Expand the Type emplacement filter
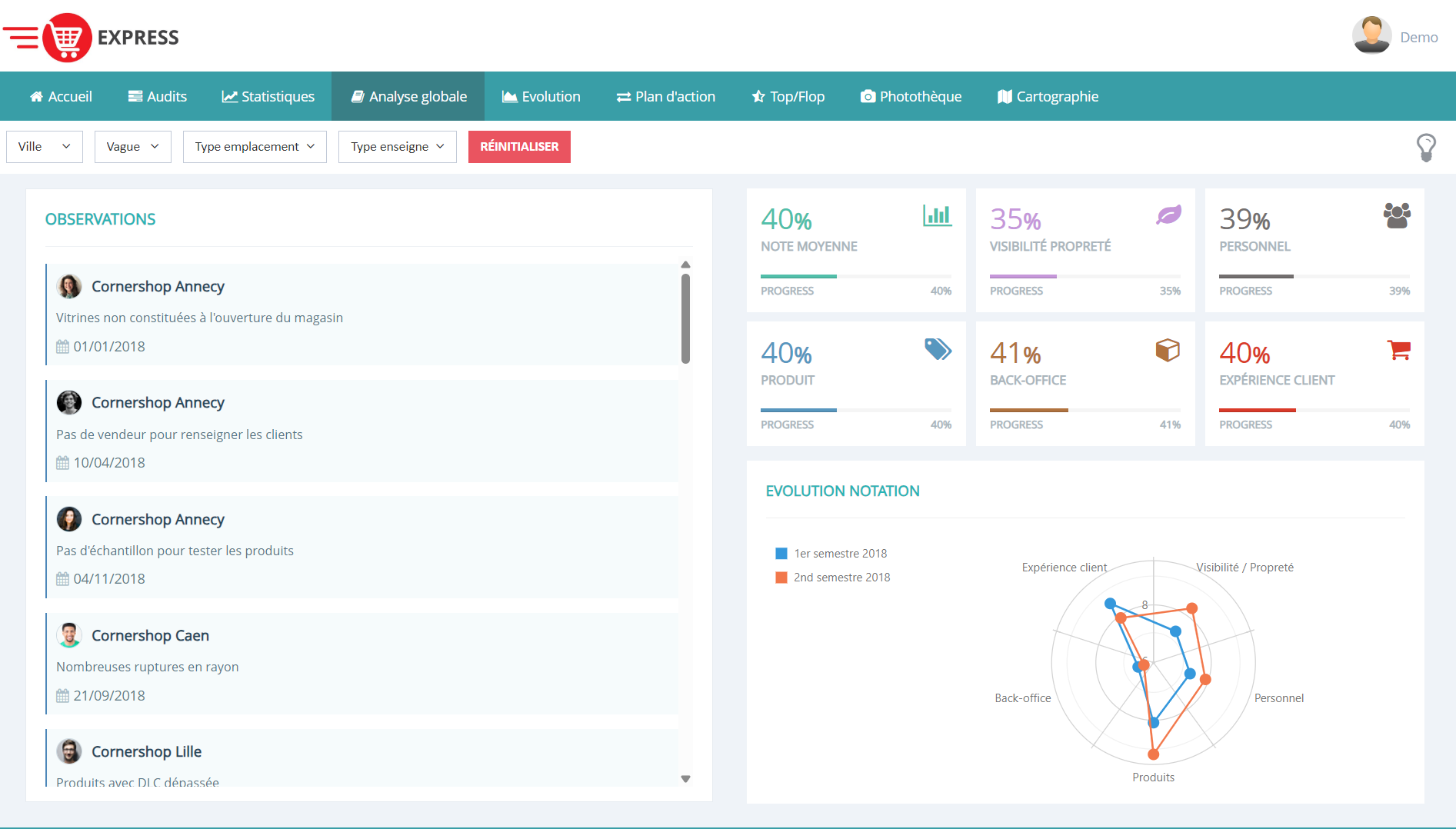The width and height of the screenshot is (1456, 829). click(255, 146)
